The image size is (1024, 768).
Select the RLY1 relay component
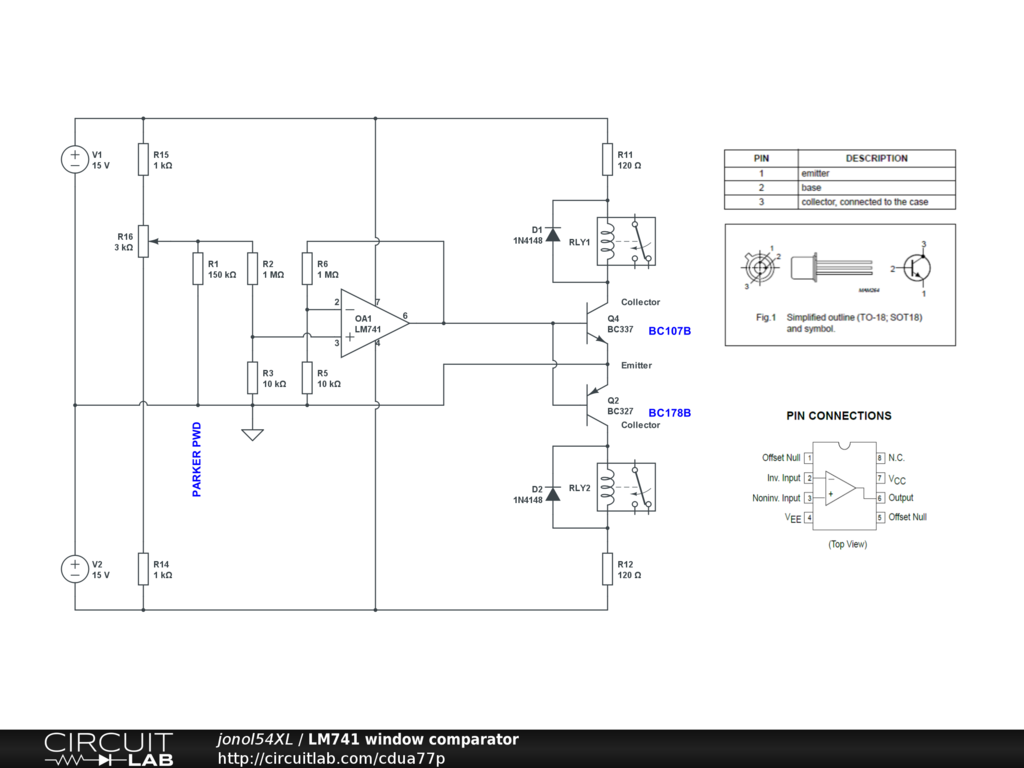point(626,242)
